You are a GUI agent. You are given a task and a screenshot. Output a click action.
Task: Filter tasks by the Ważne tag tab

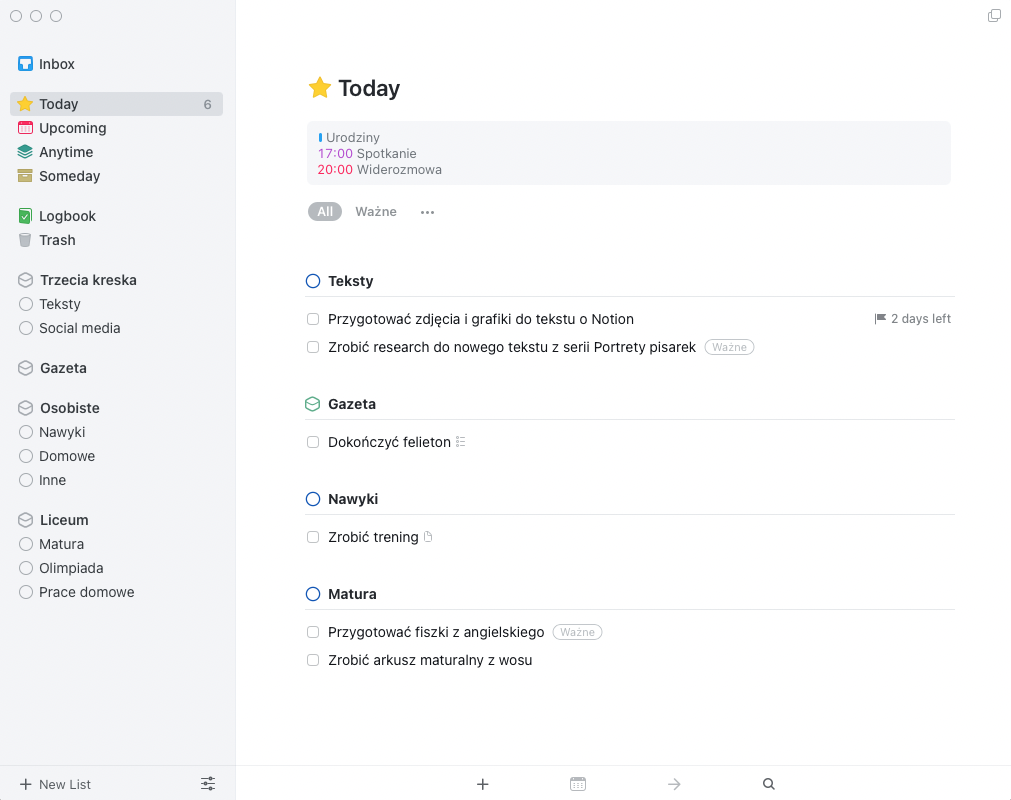(376, 212)
